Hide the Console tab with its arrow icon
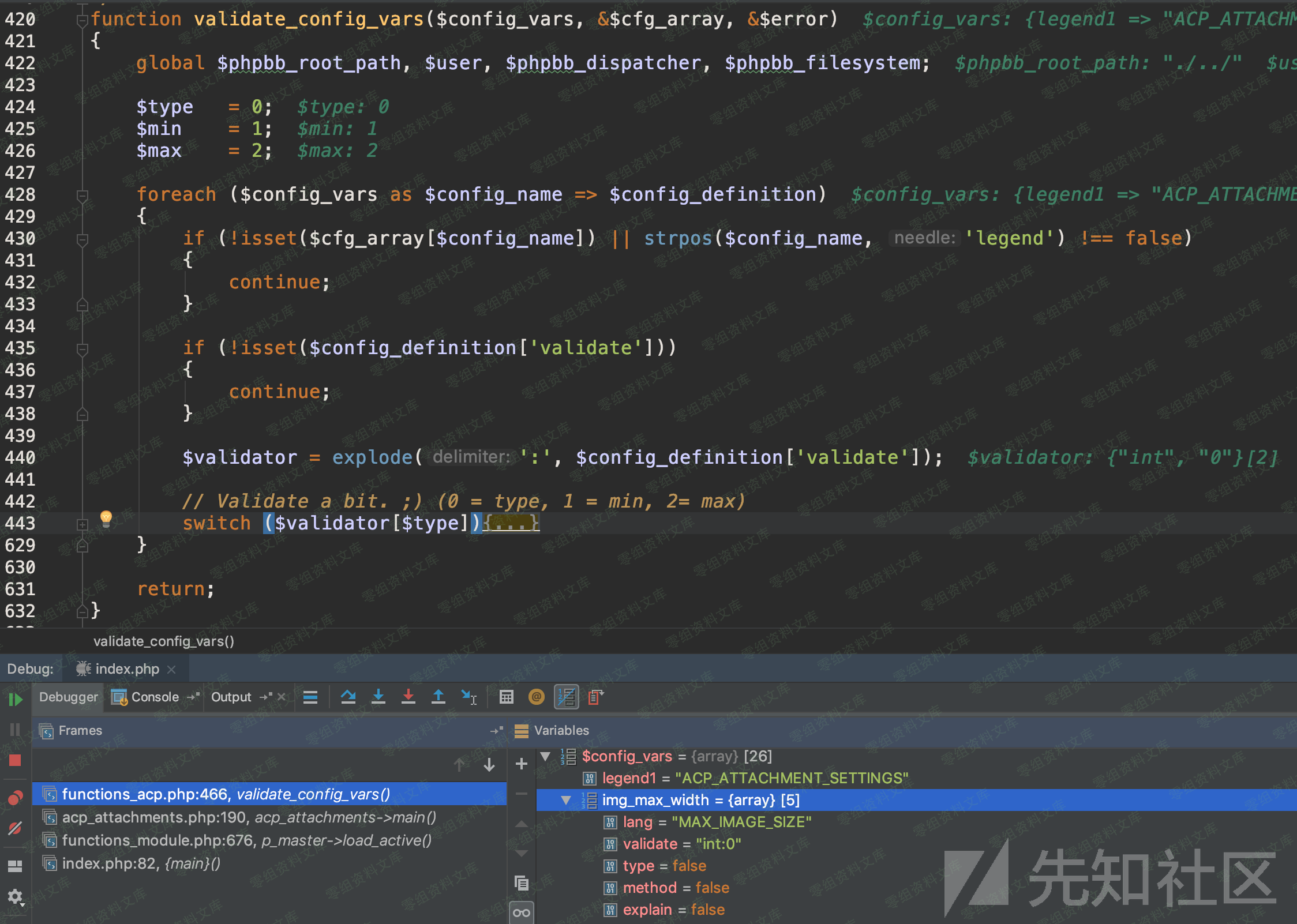Viewport: 1297px width, 924px height. tap(193, 697)
